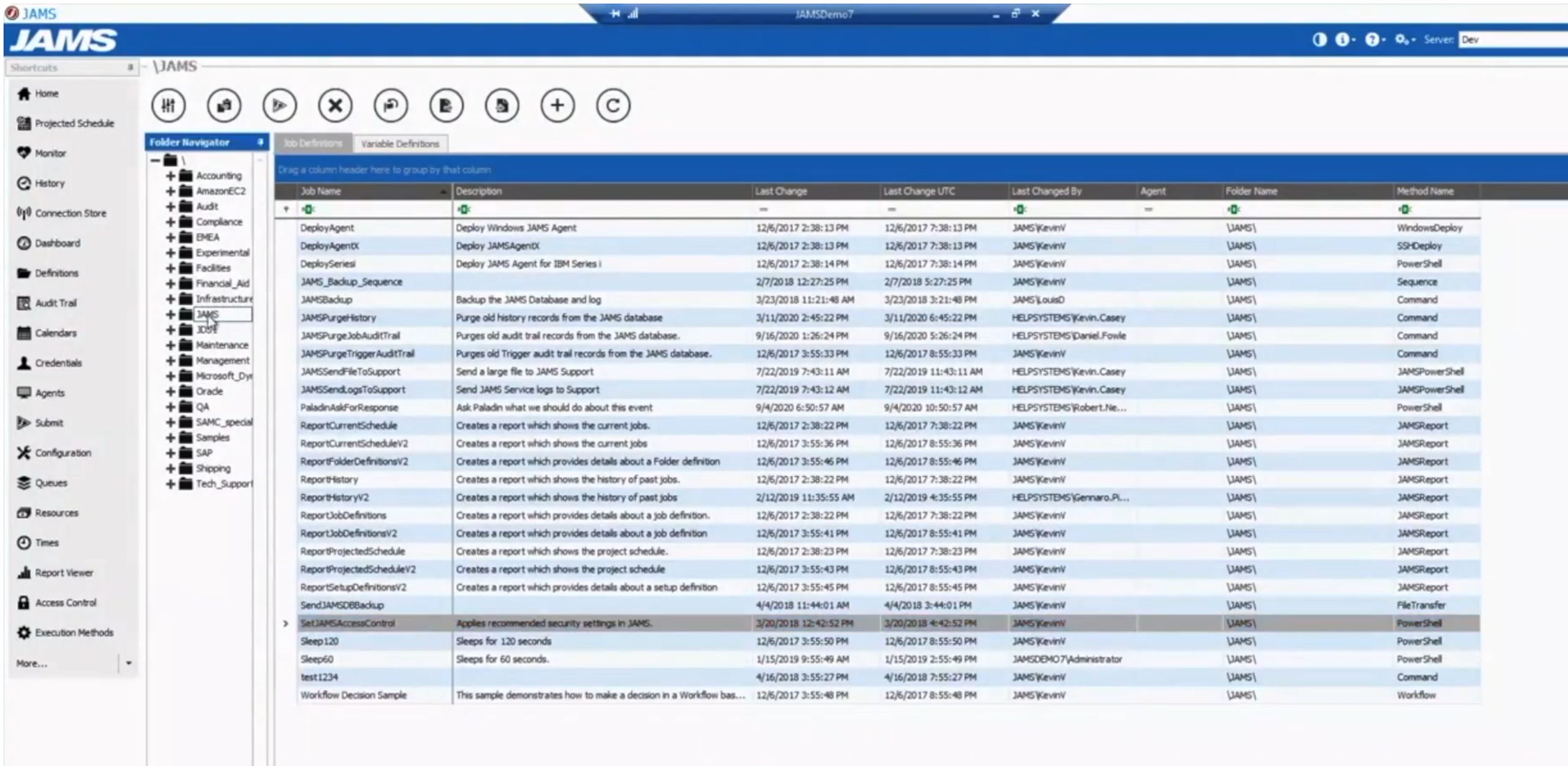The height and width of the screenshot is (766, 1568).
Task: Click More... at the bottom of the sidebar
Action: [x=32, y=663]
